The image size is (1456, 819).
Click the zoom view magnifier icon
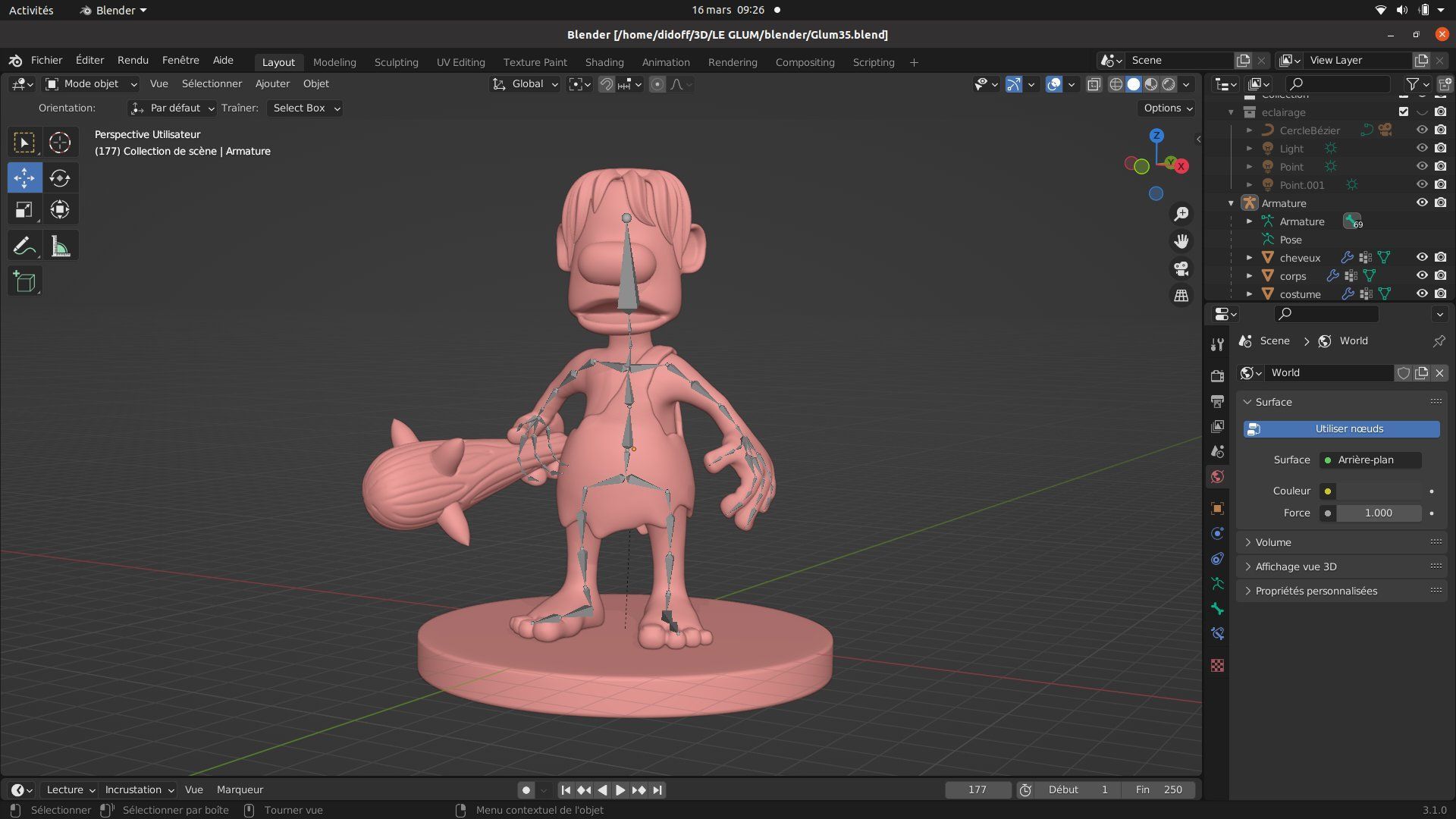[x=1181, y=215]
